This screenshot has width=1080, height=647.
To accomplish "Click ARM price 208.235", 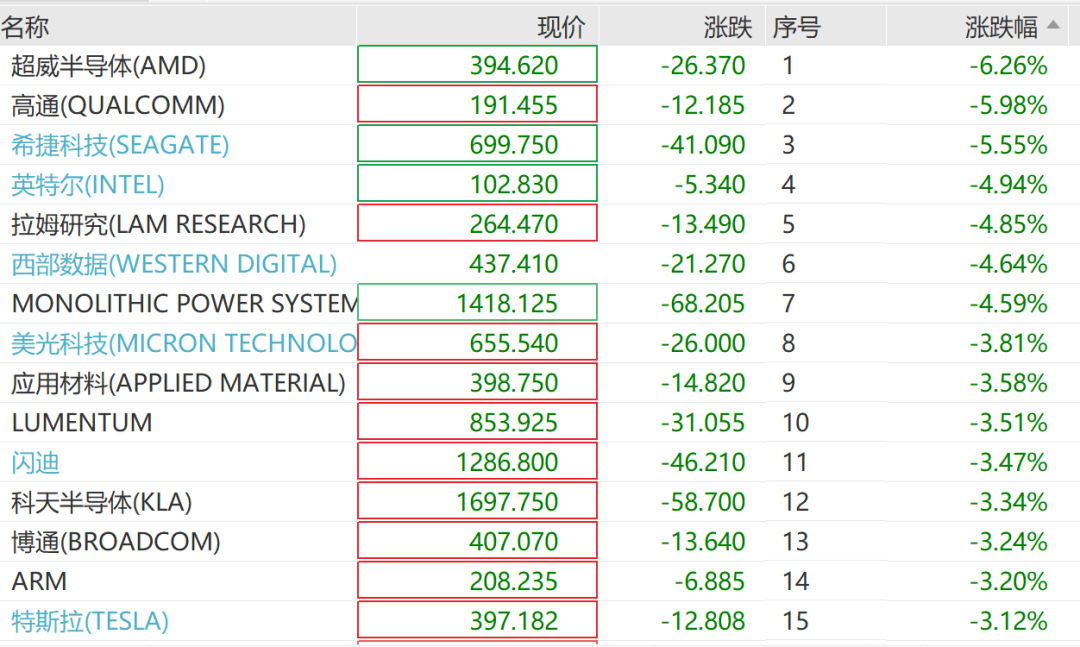I will [514, 582].
